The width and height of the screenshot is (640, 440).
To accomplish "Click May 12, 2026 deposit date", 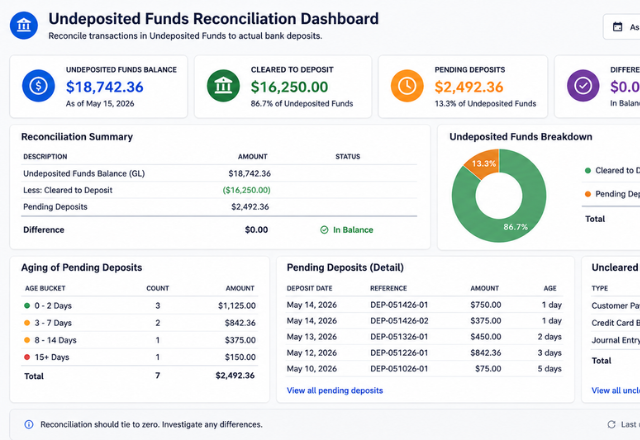I will (312, 353).
